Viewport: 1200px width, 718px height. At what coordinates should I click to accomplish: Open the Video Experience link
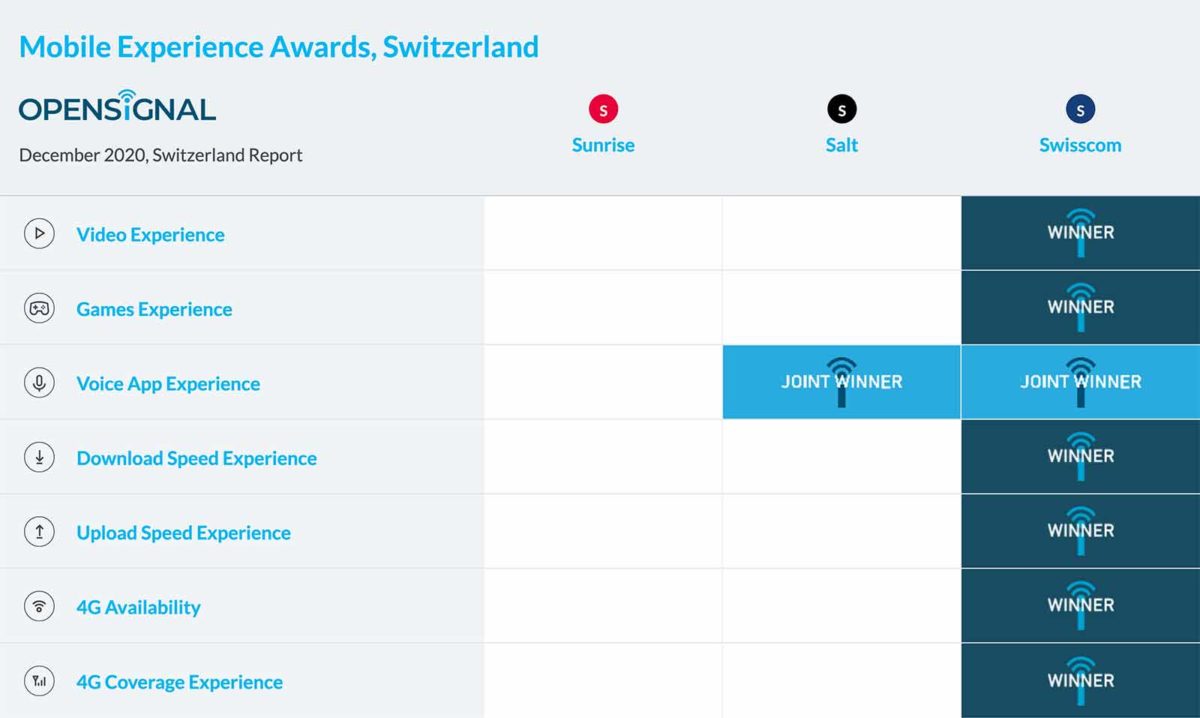click(x=151, y=235)
